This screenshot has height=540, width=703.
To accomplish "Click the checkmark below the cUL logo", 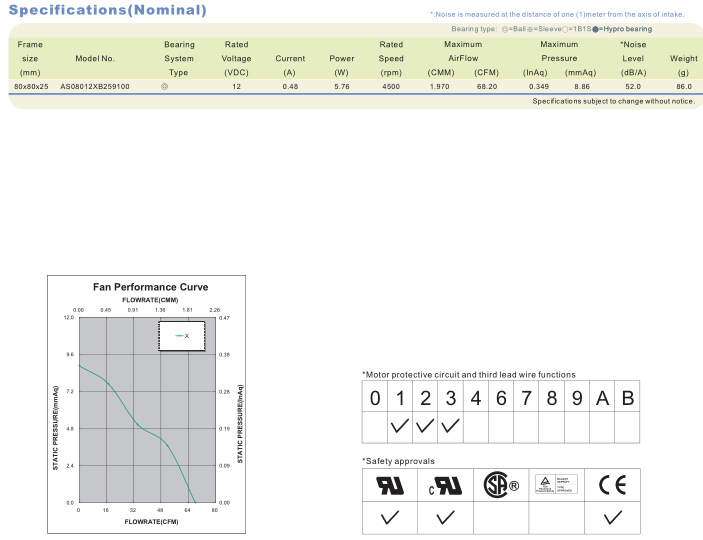I will coord(445,518).
